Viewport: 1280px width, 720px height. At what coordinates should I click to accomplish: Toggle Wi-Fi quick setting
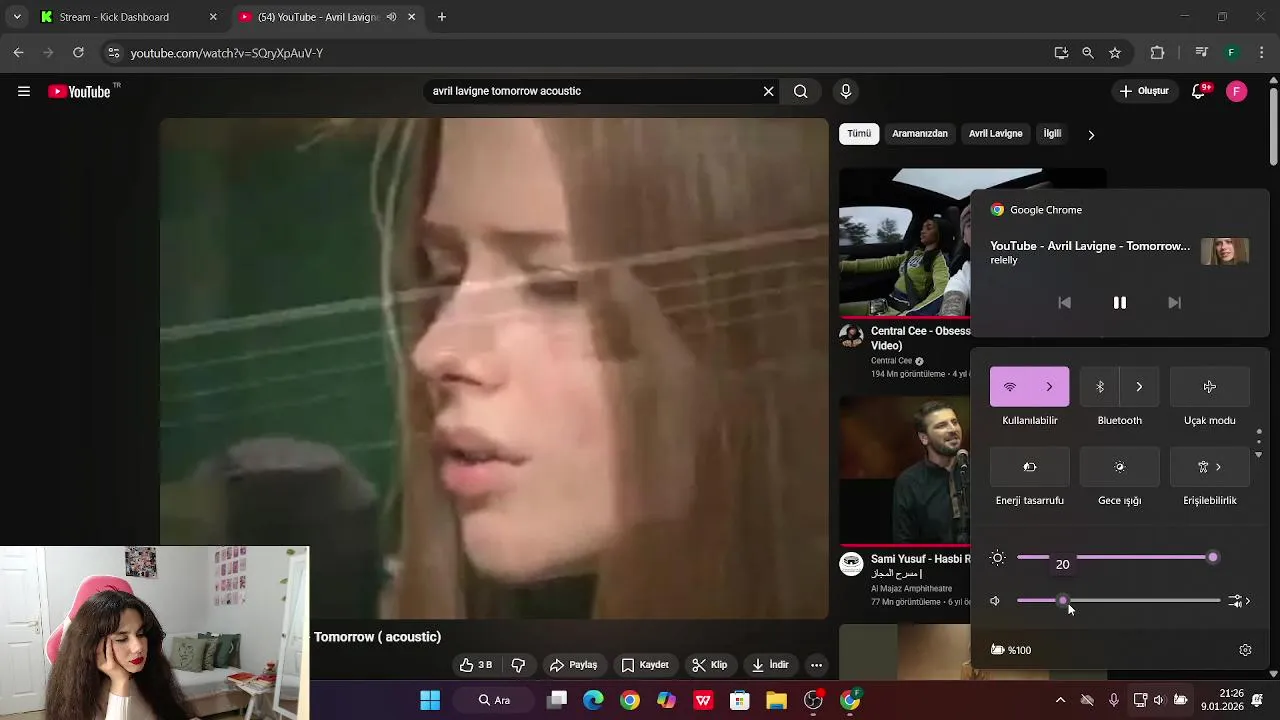pyautogui.click(x=1010, y=387)
